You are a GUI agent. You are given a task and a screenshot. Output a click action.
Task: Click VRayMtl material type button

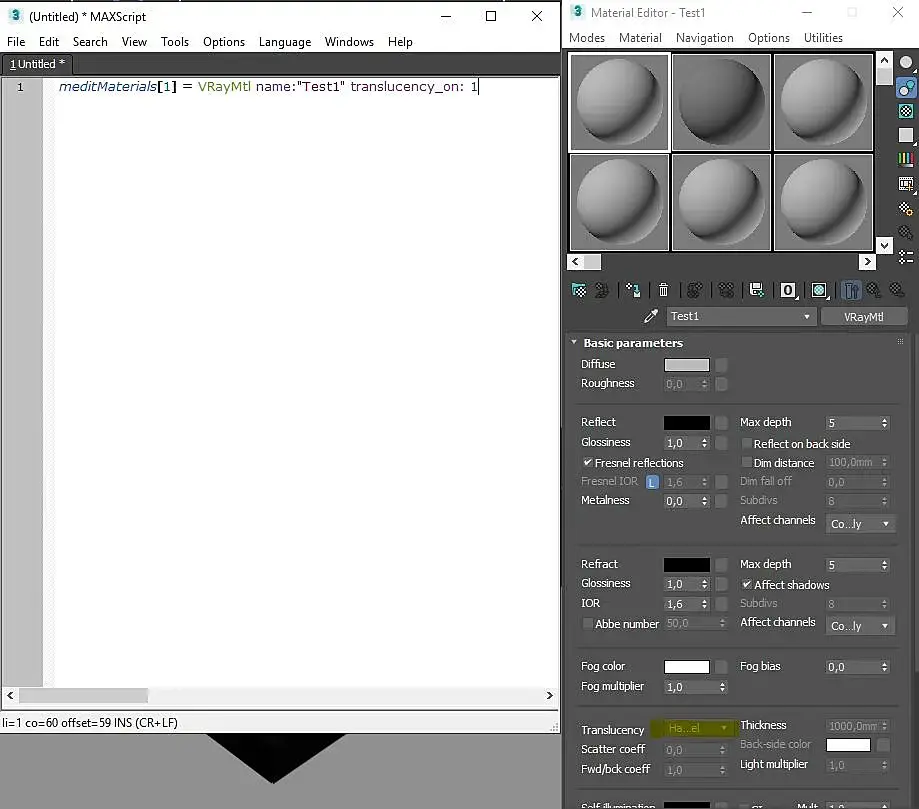pos(864,317)
